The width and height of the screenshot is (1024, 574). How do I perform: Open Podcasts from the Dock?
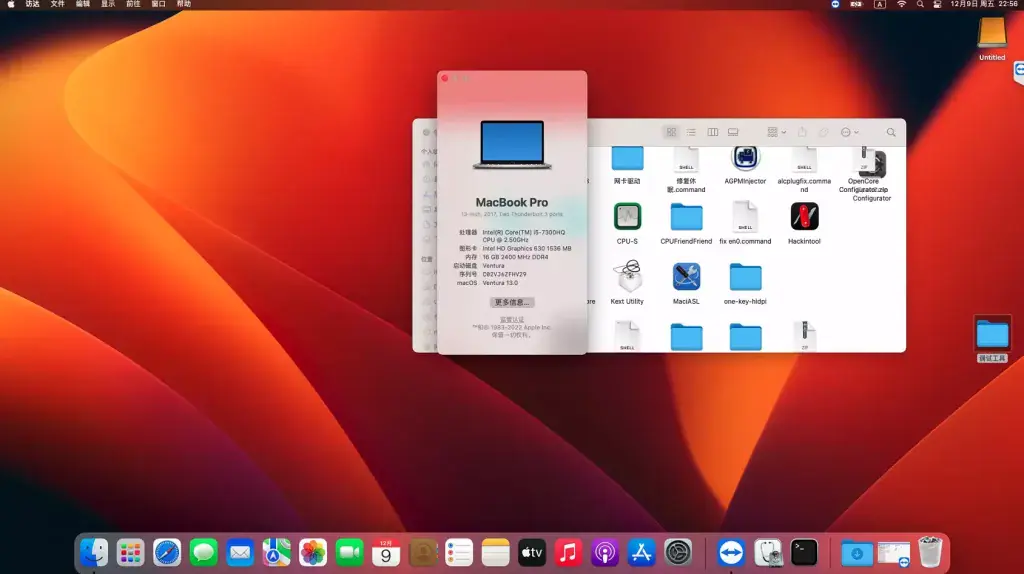(x=605, y=552)
